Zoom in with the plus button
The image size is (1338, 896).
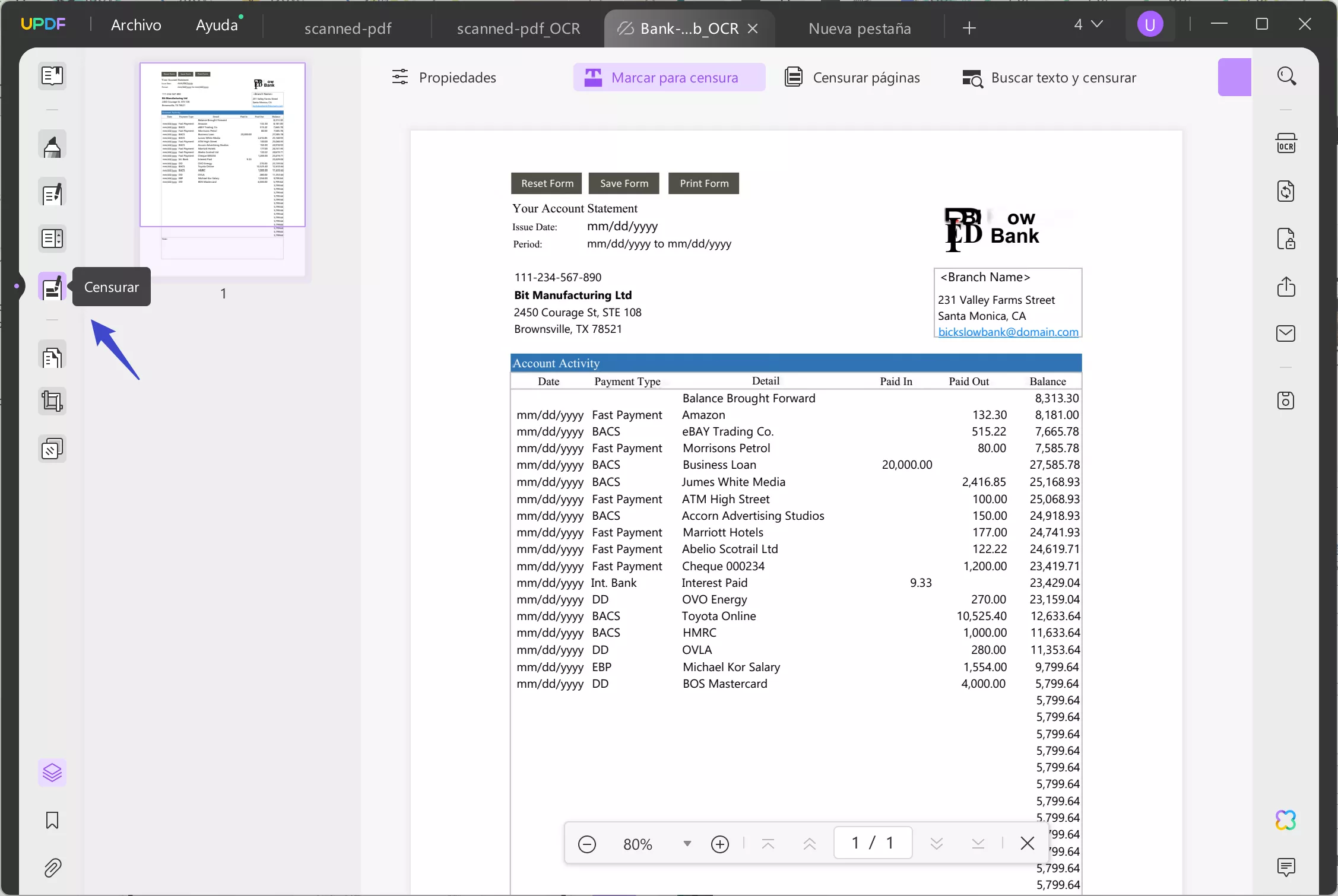[720, 844]
